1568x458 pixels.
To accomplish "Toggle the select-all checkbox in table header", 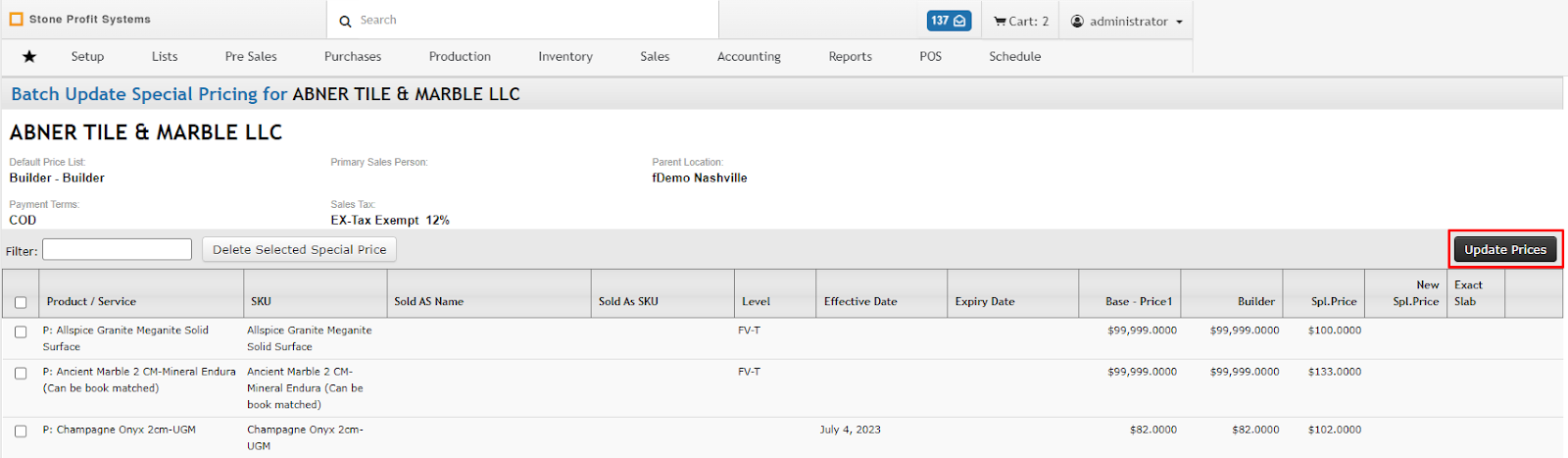I will pos(21,302).
